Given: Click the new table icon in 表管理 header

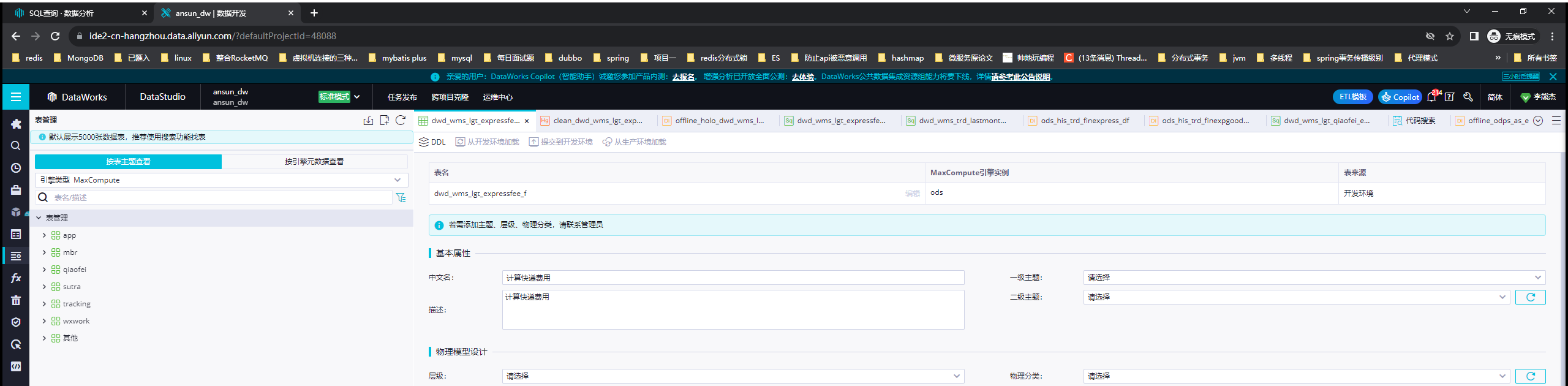Looking at the screenshot, I should (385, 120).
